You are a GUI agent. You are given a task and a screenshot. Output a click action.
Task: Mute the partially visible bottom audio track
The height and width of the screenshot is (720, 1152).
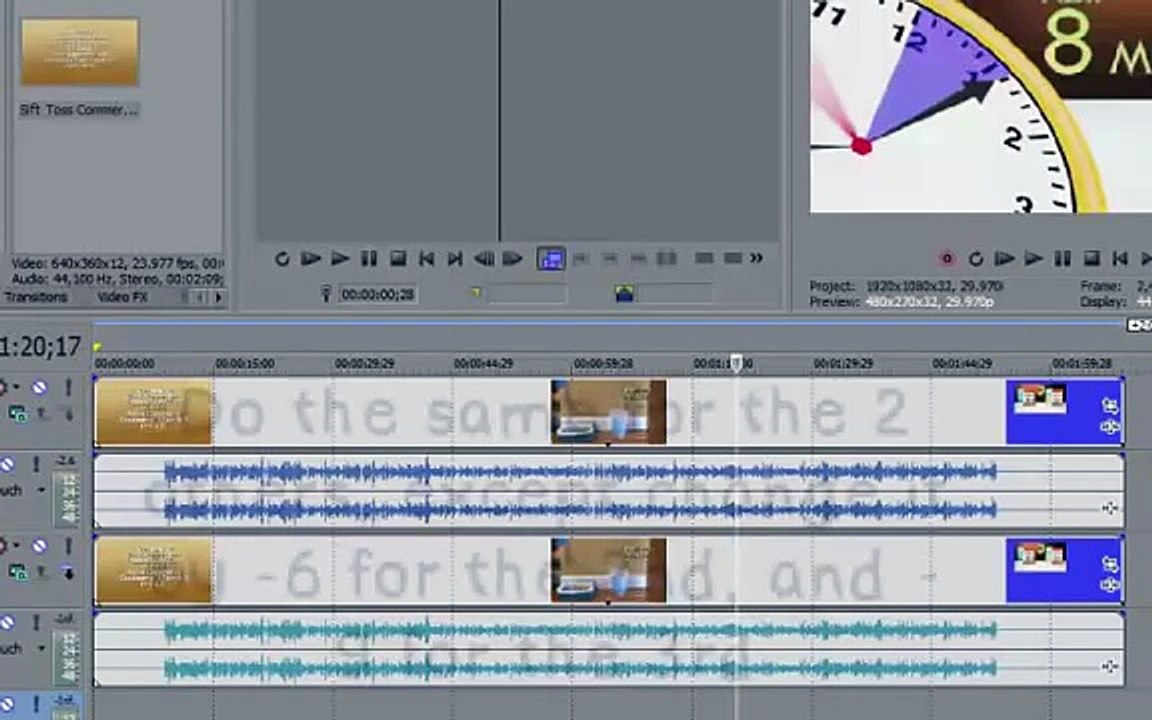pos(7,705)
